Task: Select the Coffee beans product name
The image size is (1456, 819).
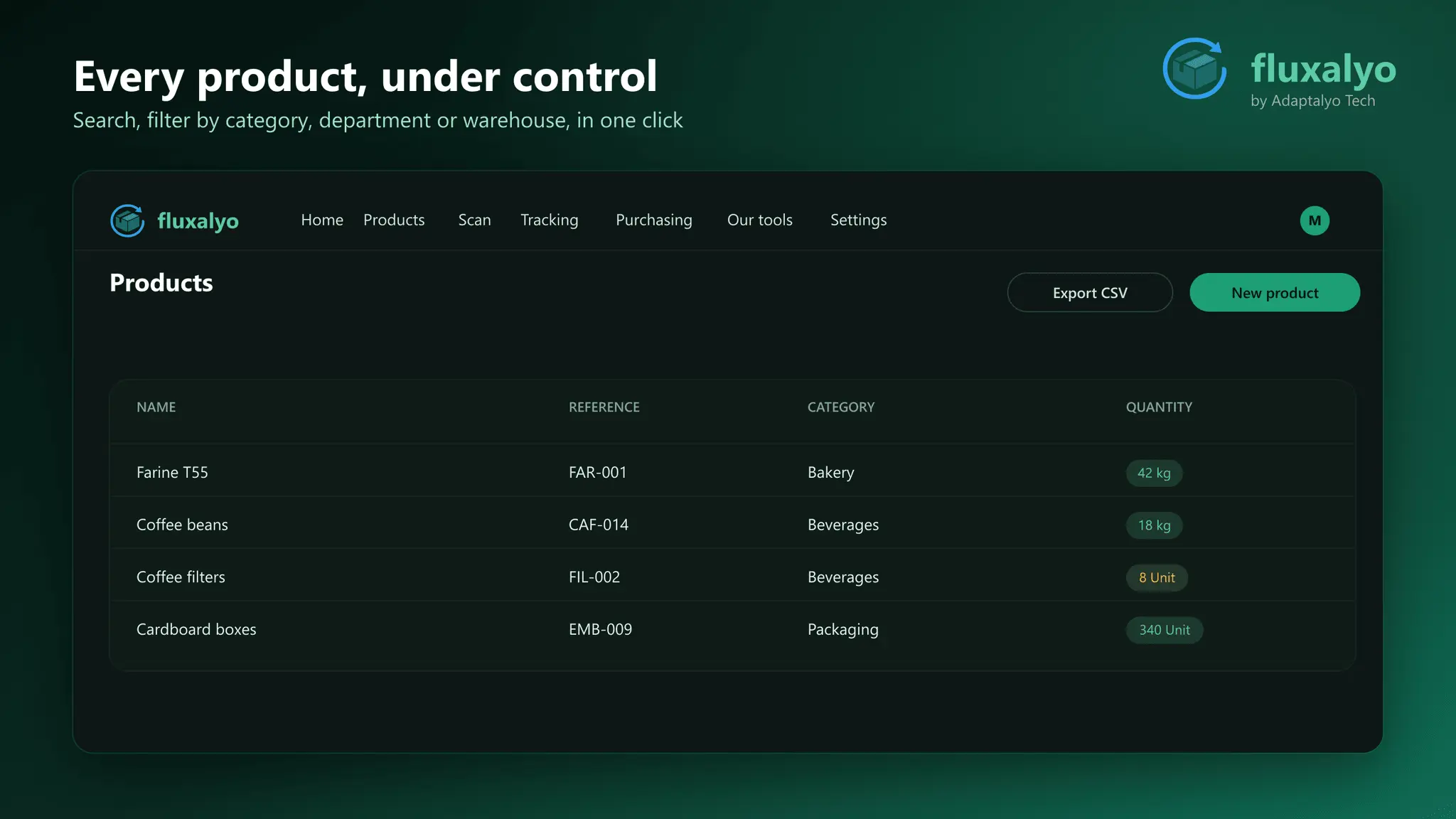Action: point(182,525)
